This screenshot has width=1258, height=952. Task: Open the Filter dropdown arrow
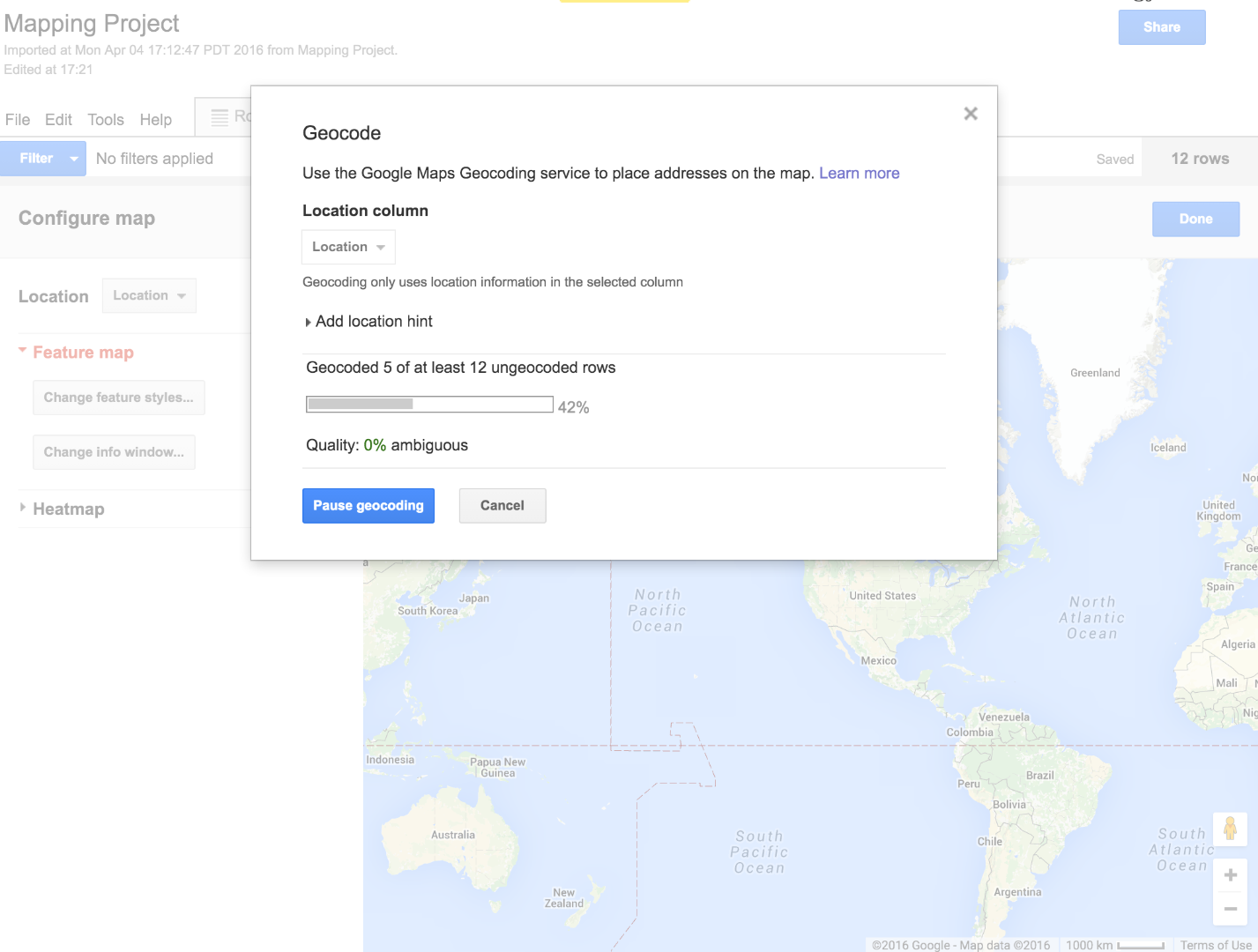pos(73,158)
